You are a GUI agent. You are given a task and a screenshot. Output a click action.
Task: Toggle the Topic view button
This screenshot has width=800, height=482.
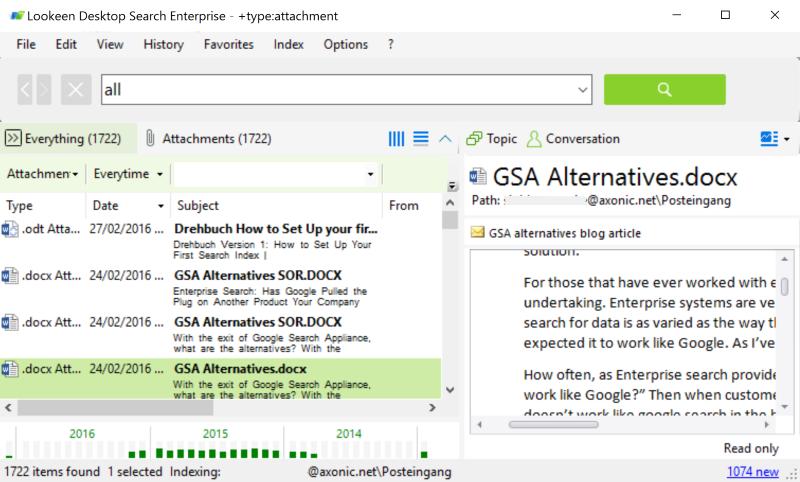click(x=492, y=139)
